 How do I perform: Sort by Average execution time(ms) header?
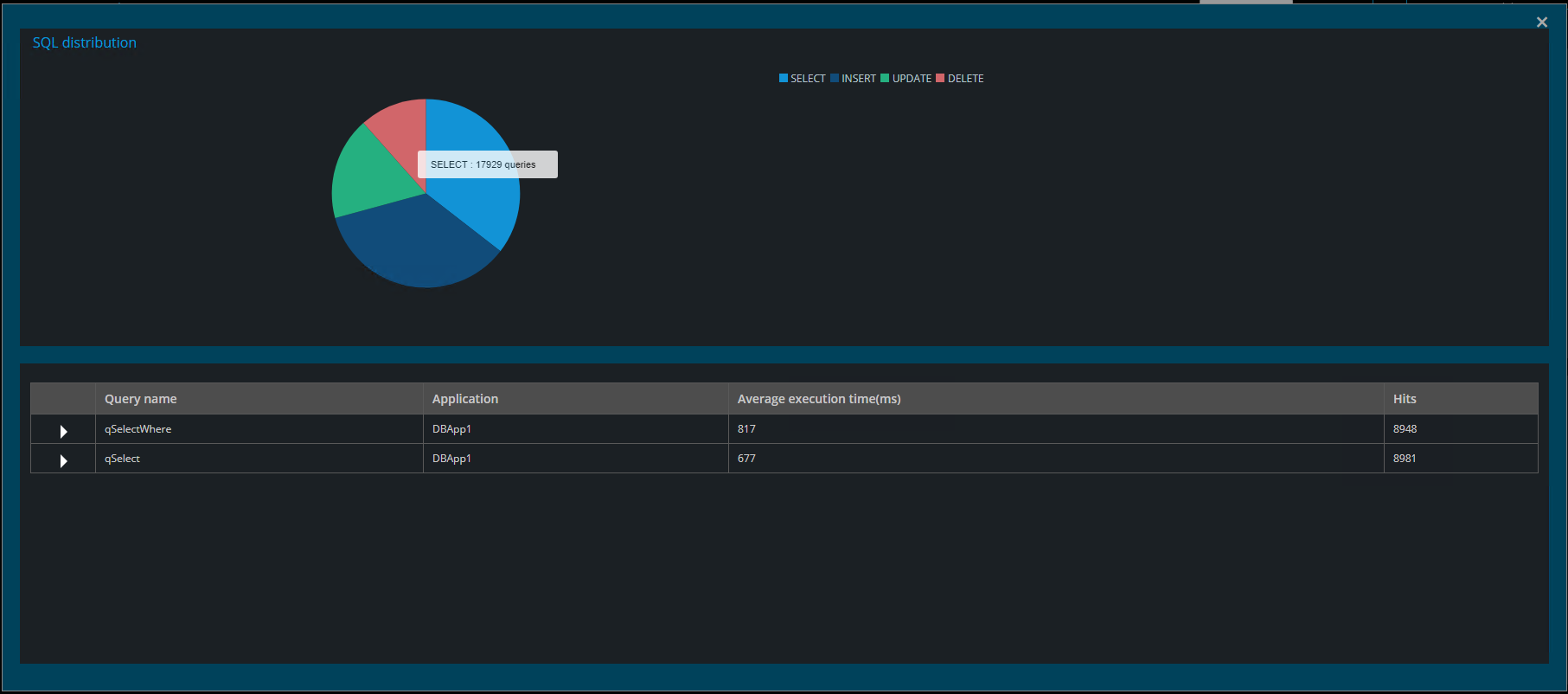point(818,399)
